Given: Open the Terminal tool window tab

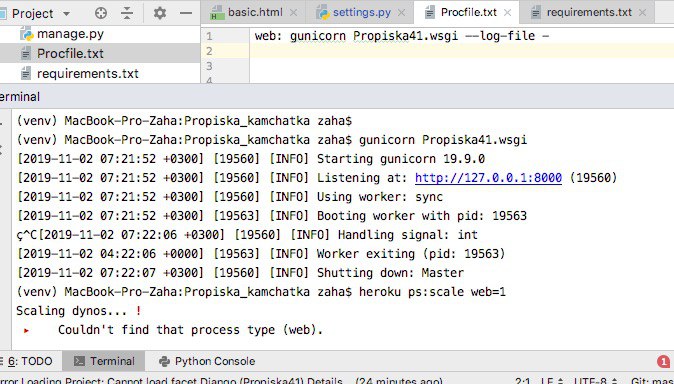Looking at the screenshot, I should (104, 361).
